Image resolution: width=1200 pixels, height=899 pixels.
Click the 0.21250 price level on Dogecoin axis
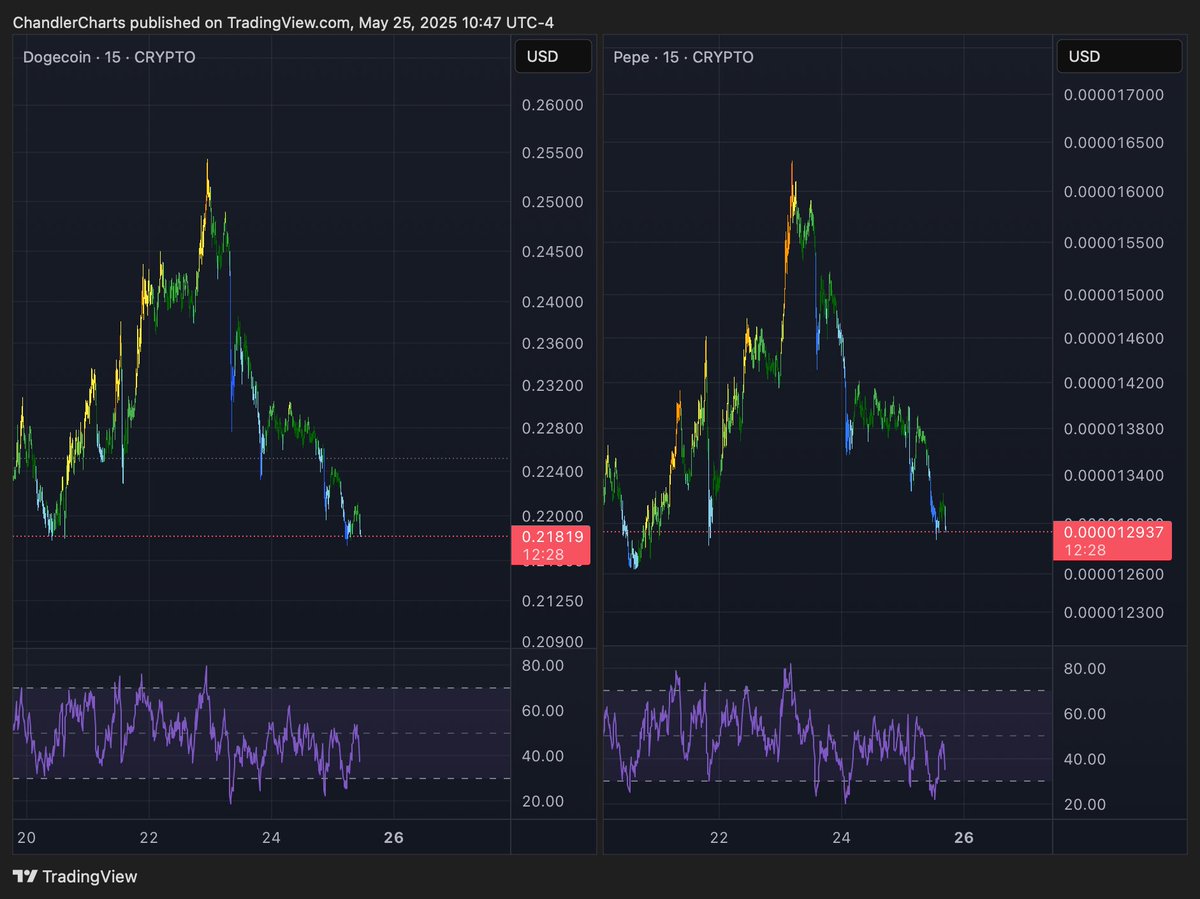click(x=552, y=601)
